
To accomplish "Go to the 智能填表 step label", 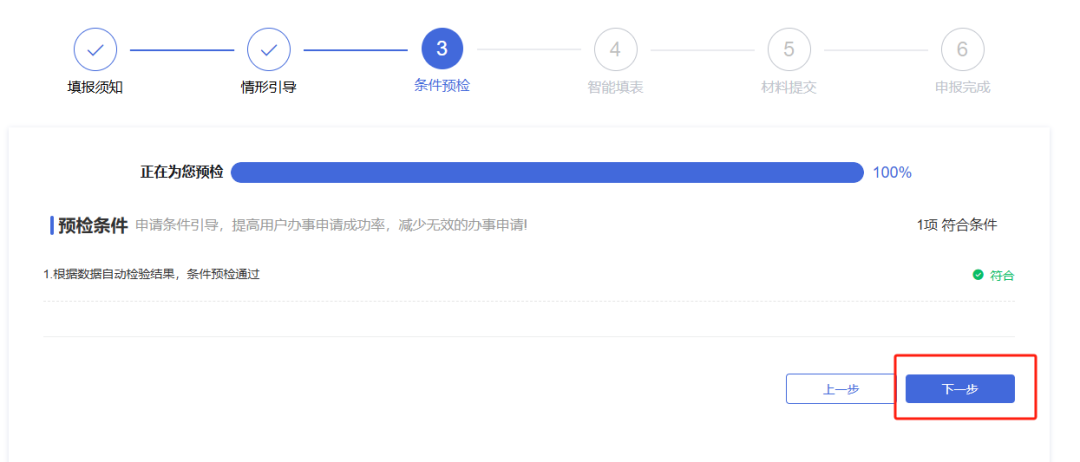I will [x=615, y=87].
